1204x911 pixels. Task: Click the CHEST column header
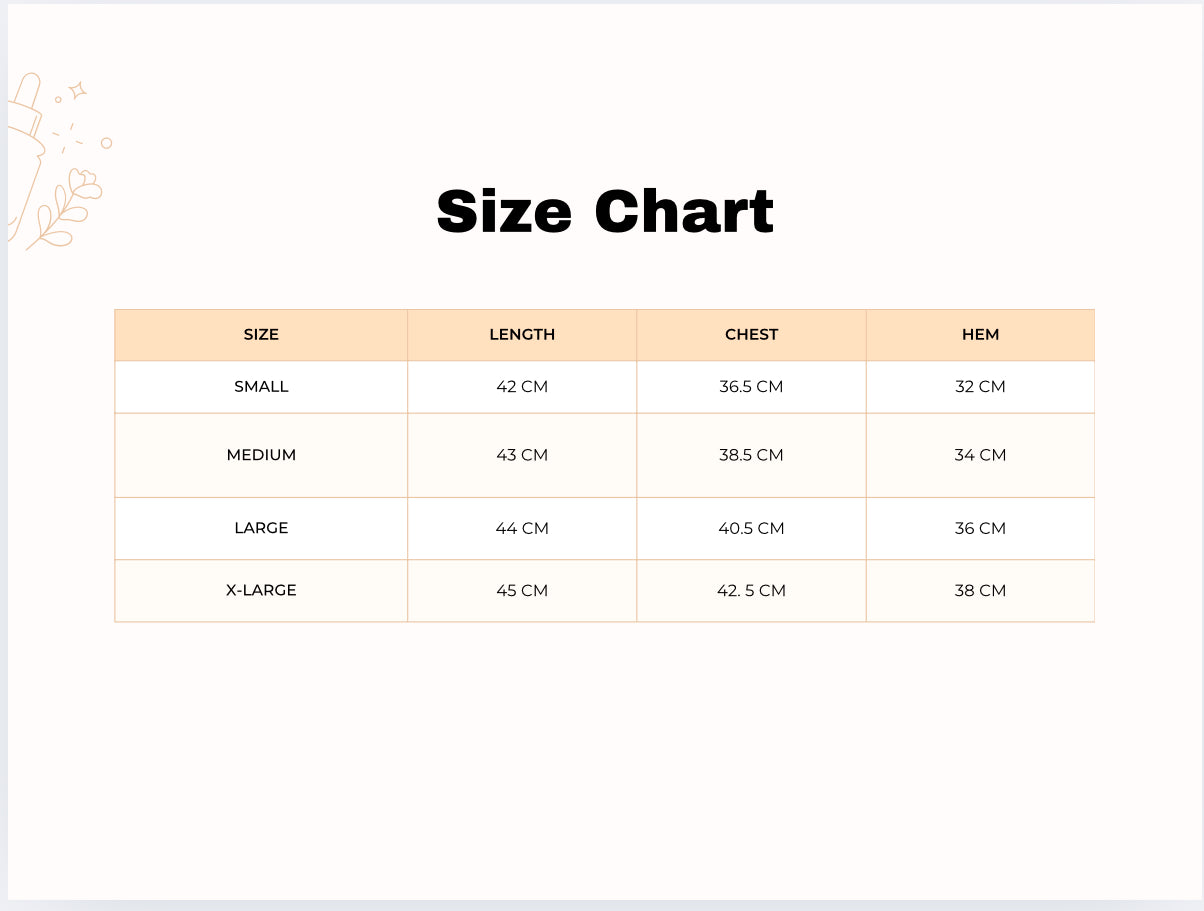pos(751,335)
